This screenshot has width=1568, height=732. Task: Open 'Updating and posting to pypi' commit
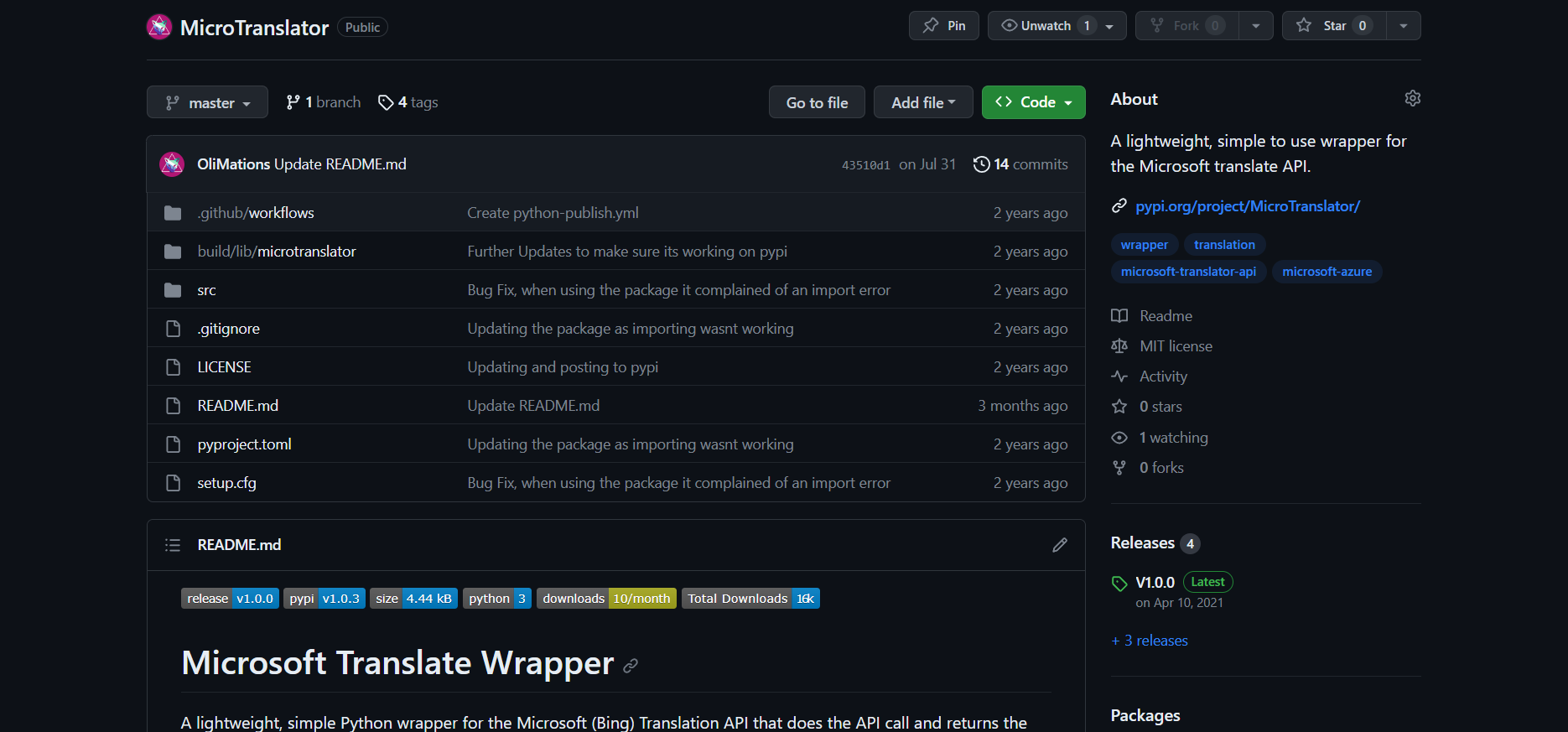click(563, 367)
